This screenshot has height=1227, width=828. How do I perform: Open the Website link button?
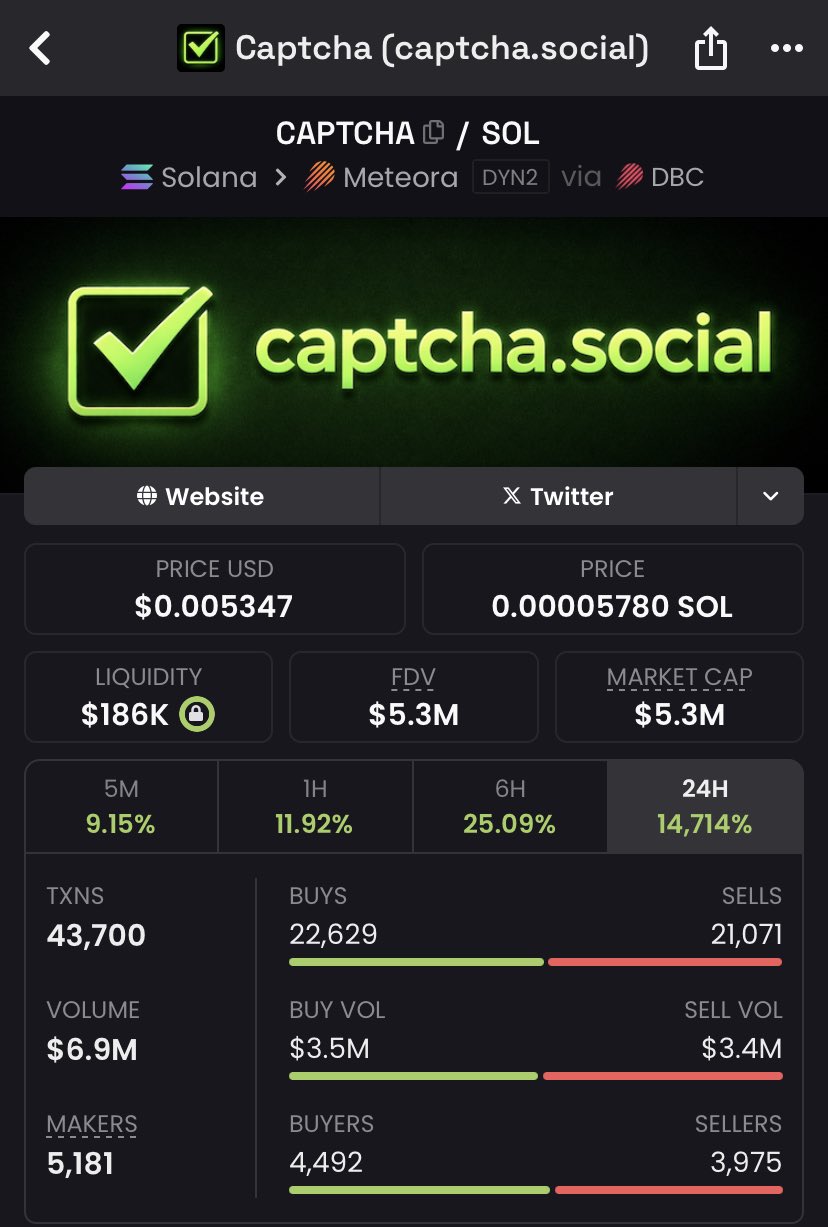(201, 496)
